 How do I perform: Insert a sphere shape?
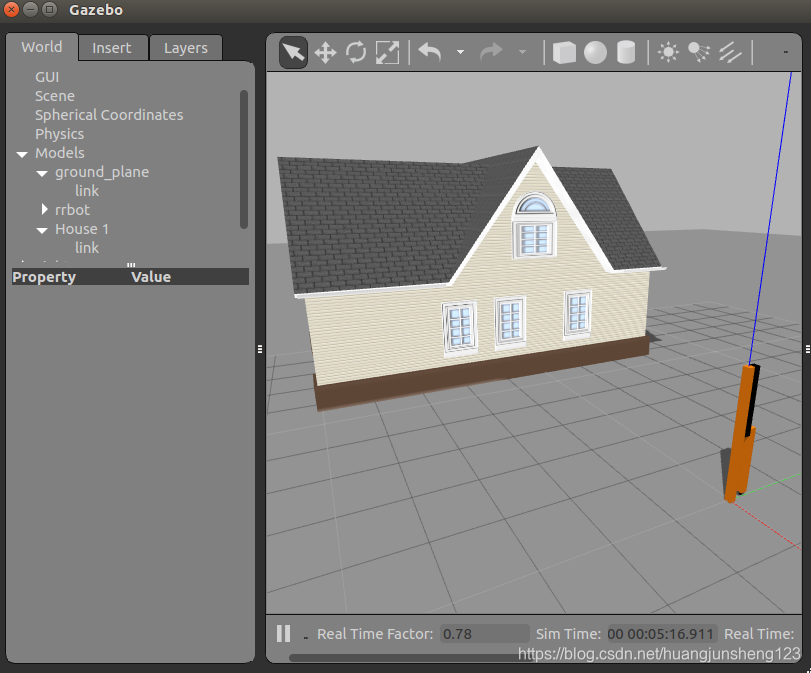pos(595,53)
